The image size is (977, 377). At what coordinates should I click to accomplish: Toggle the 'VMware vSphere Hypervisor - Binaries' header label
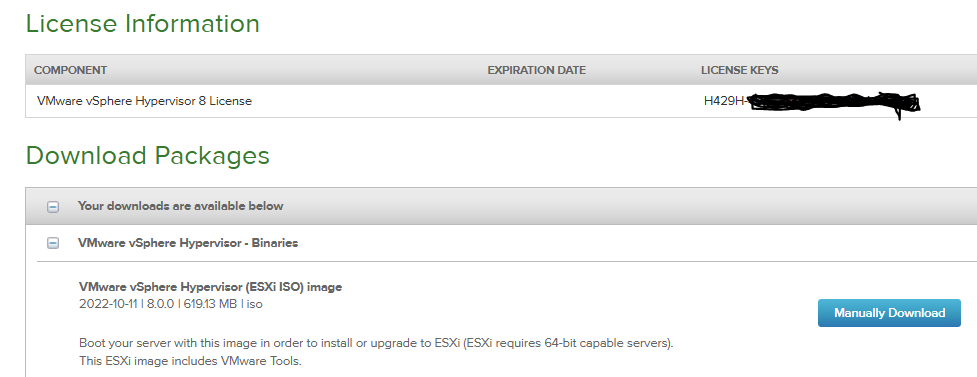coord(188,243)
